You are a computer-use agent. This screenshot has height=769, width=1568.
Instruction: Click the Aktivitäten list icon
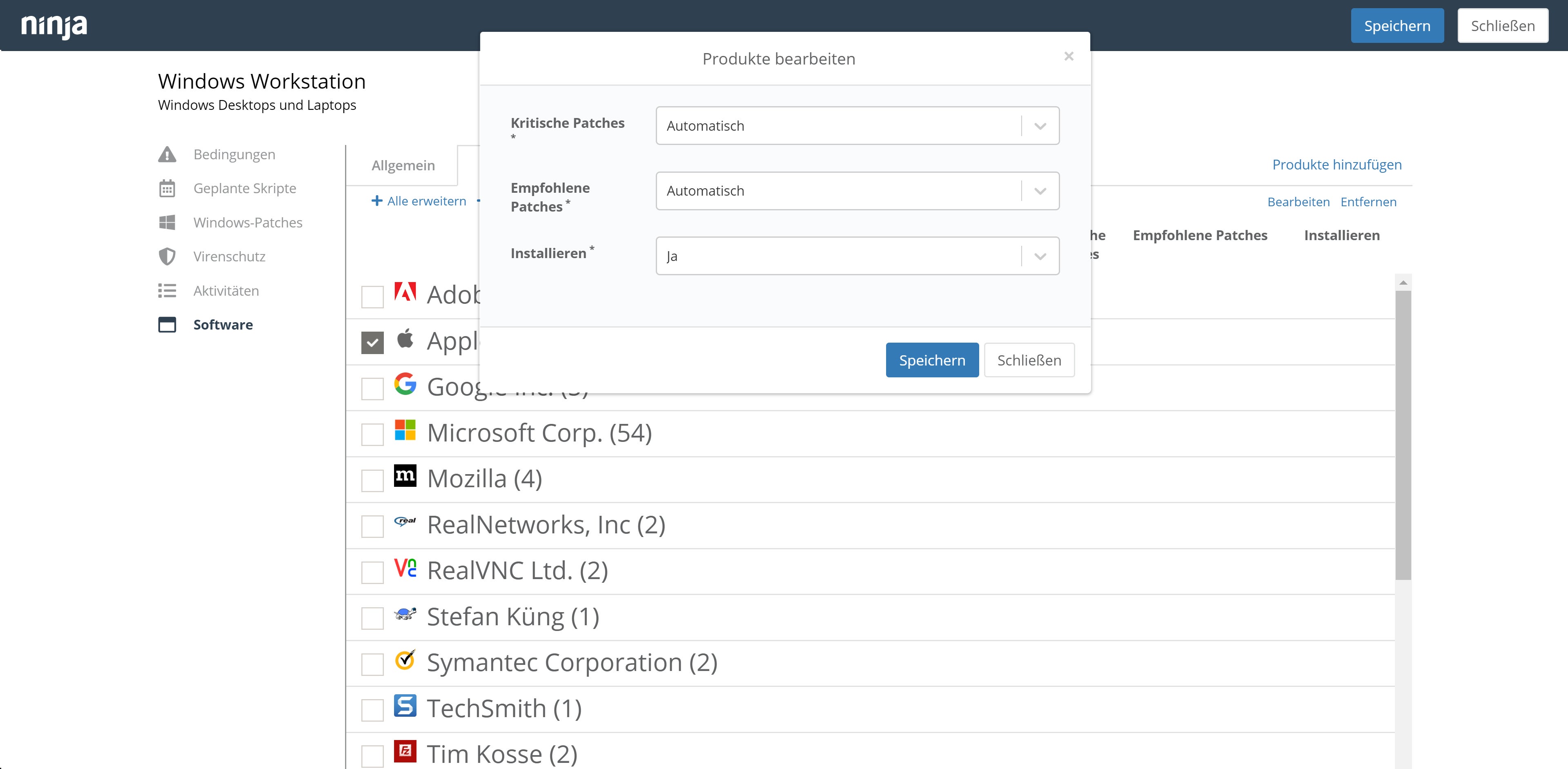pos(167,291)
